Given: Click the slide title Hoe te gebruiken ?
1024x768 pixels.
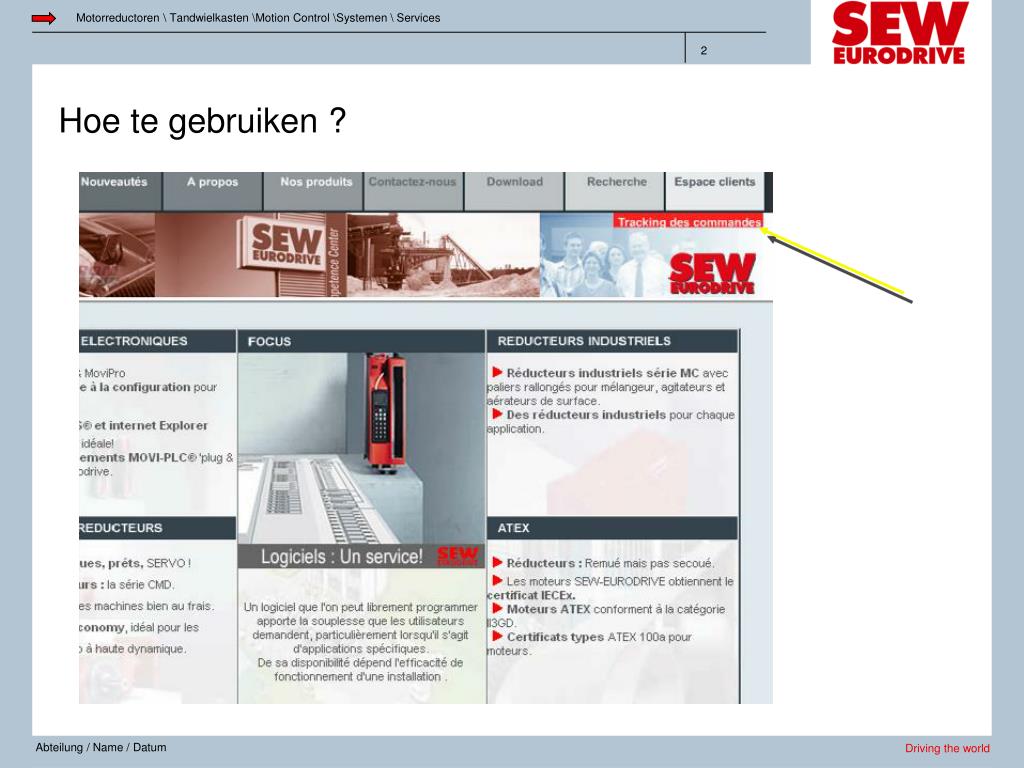Looking at the screenshot, I should pos(202,122).
